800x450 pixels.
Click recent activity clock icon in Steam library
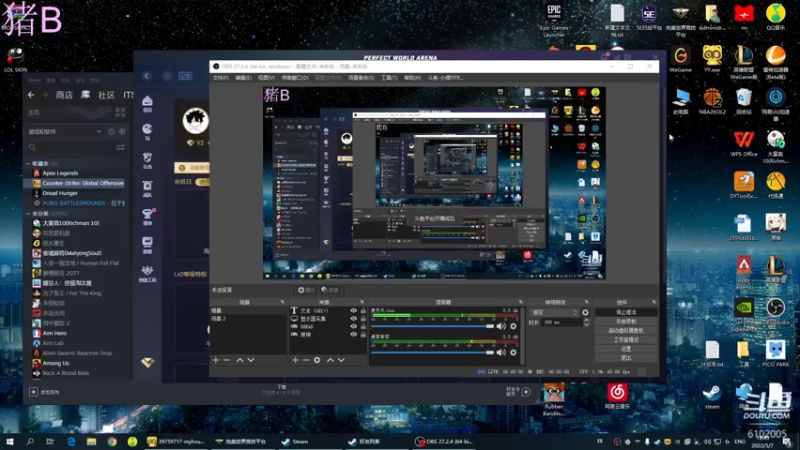(111, 132)
